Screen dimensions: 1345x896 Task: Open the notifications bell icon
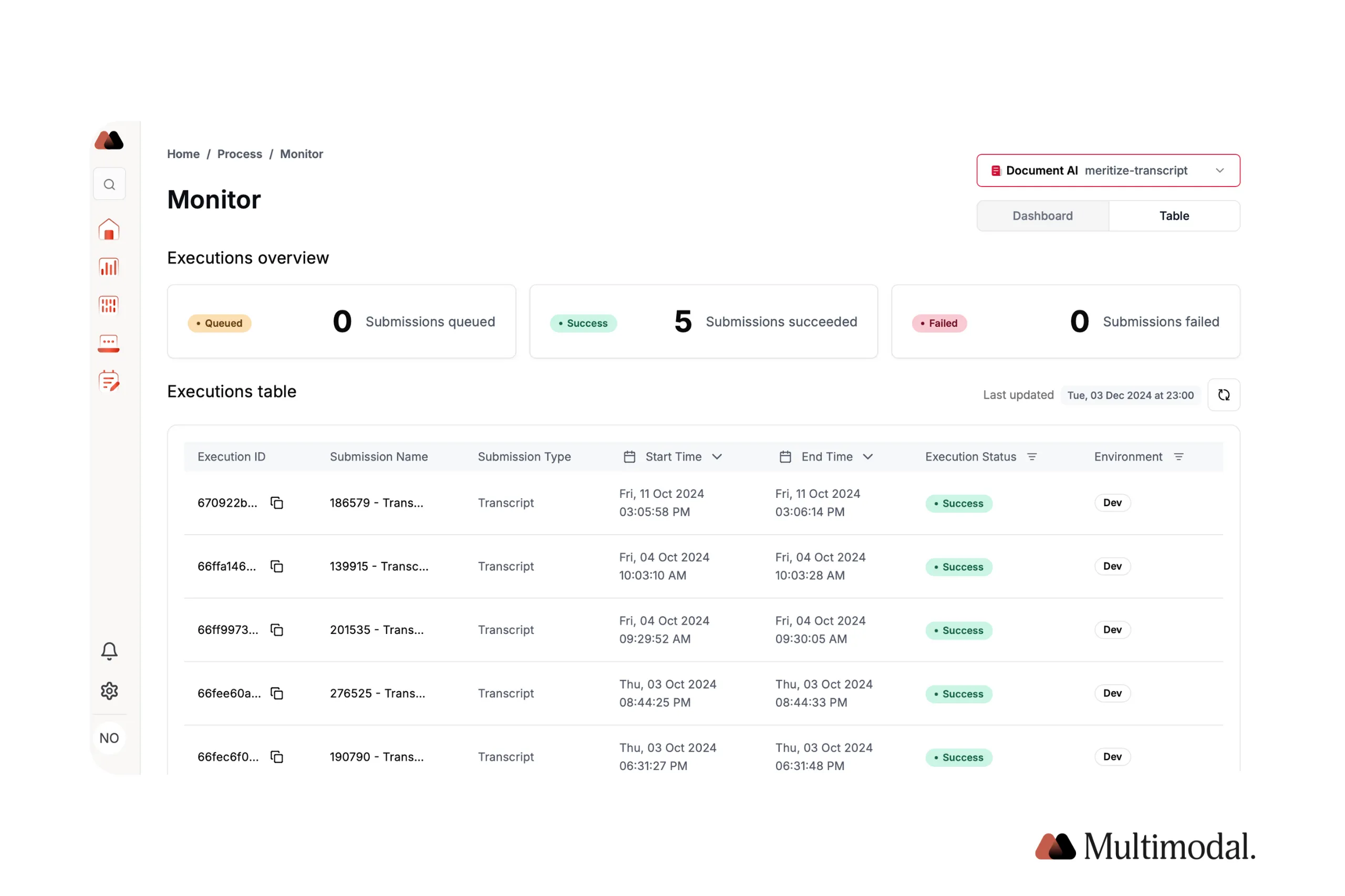point(109,651)
